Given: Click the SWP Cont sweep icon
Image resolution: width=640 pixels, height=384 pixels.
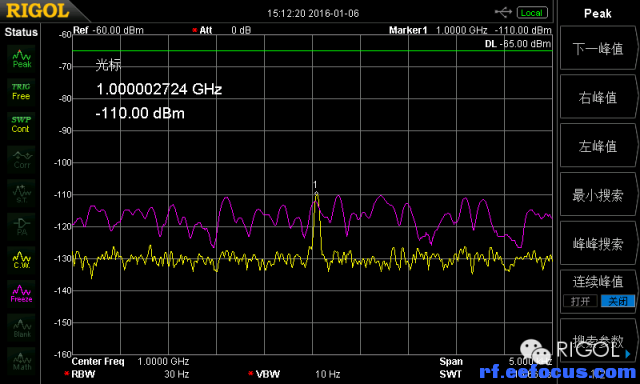Looking at the screenshot, I should [x=21, y=124].
